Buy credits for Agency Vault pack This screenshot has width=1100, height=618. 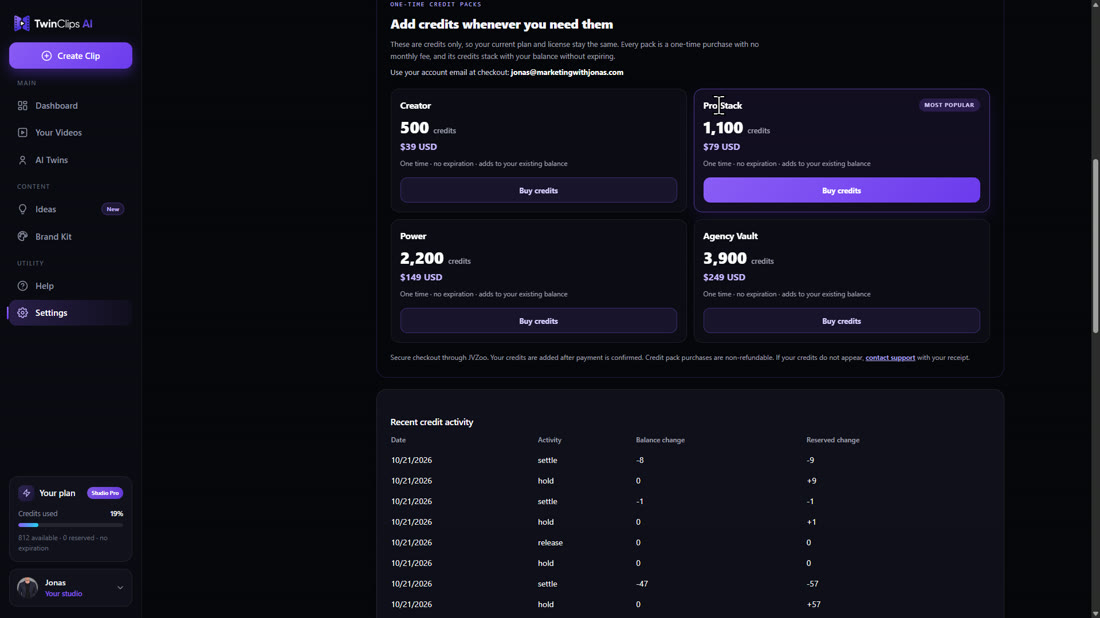coord(841,321)
